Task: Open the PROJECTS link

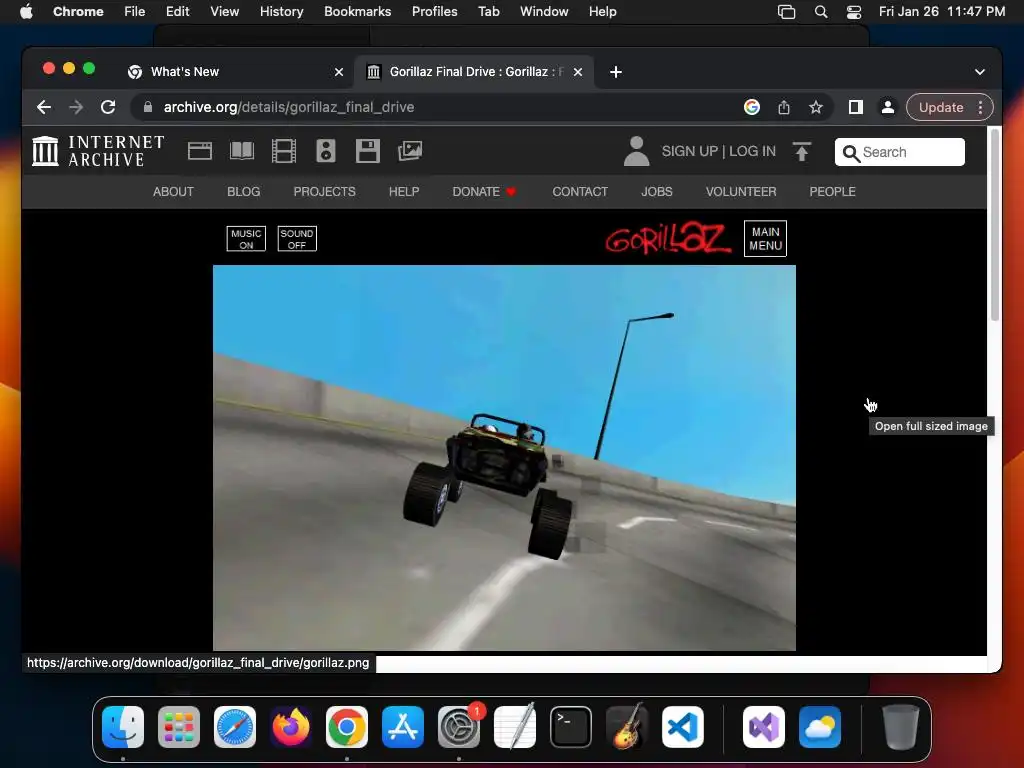Action: click(x=325, y=191)
